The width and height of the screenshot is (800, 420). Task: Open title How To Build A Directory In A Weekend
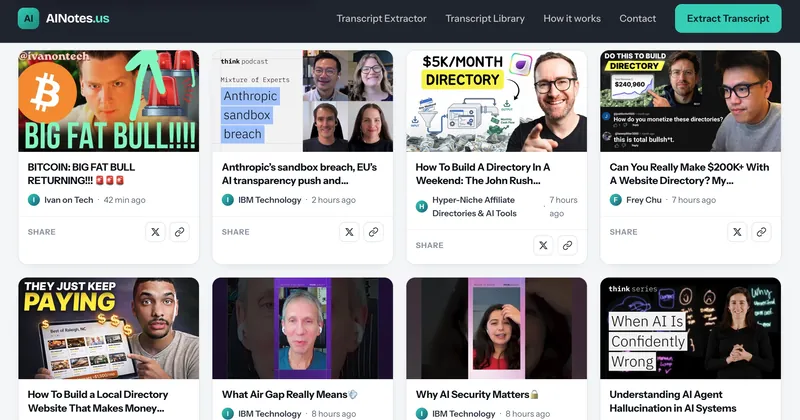pyautogui.click(x=483, y=174)
